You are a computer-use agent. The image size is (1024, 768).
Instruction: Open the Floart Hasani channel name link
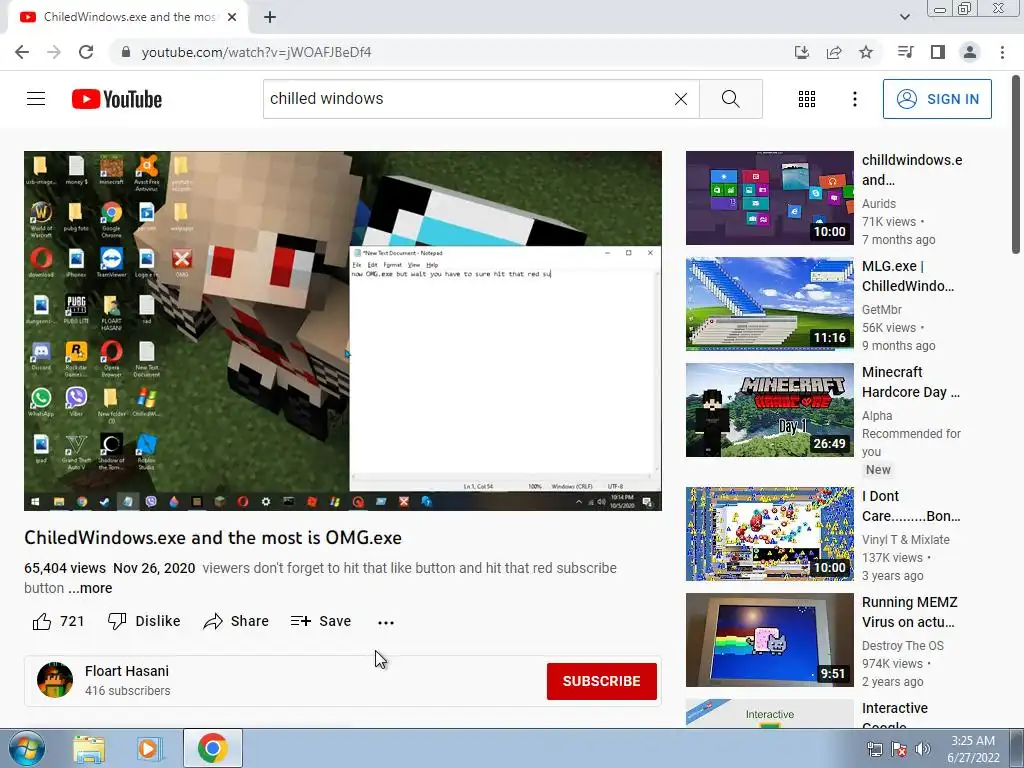click(127, 671)
